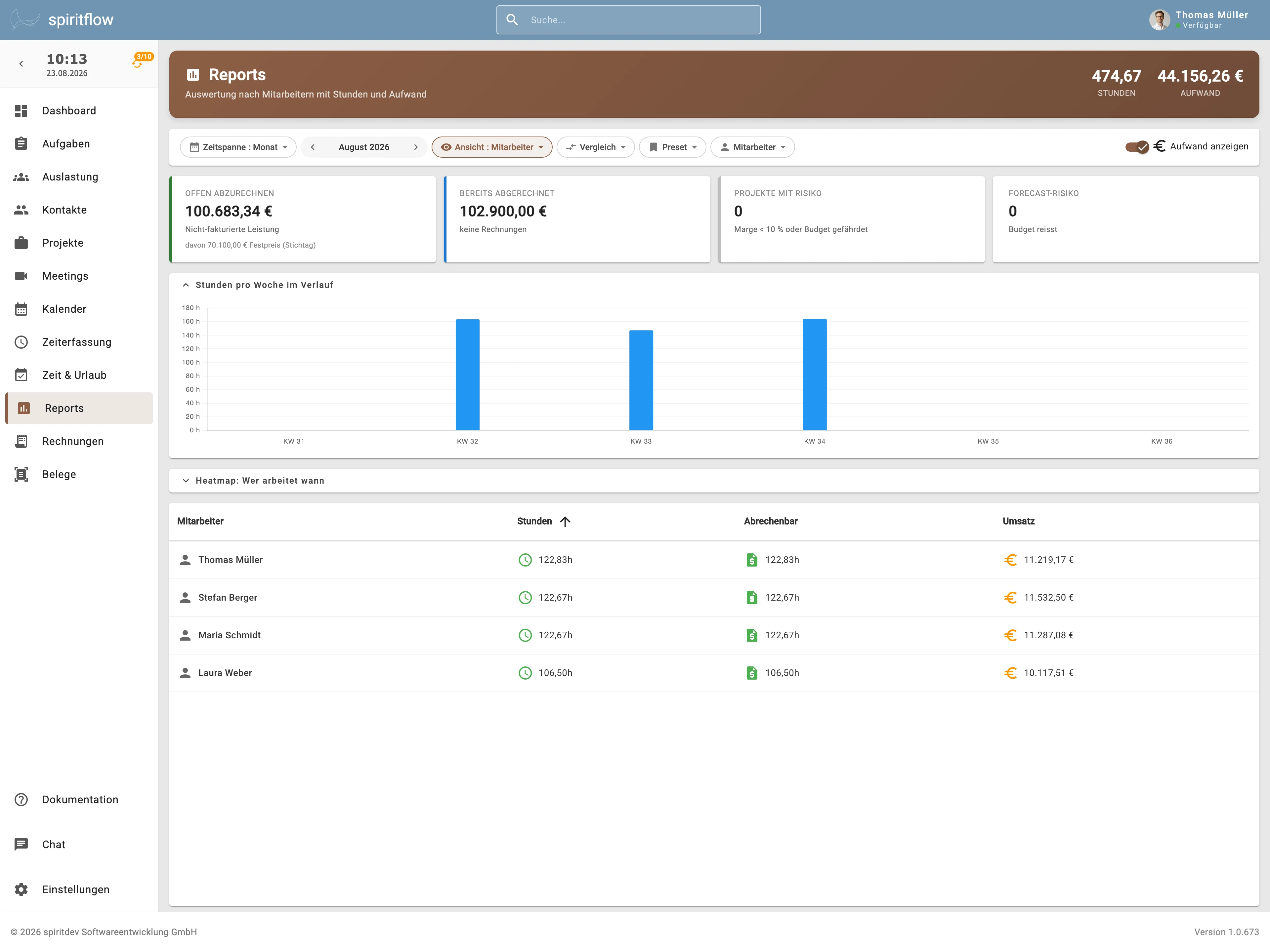Click the Forecast-Risiko card

click(1126, 219)
